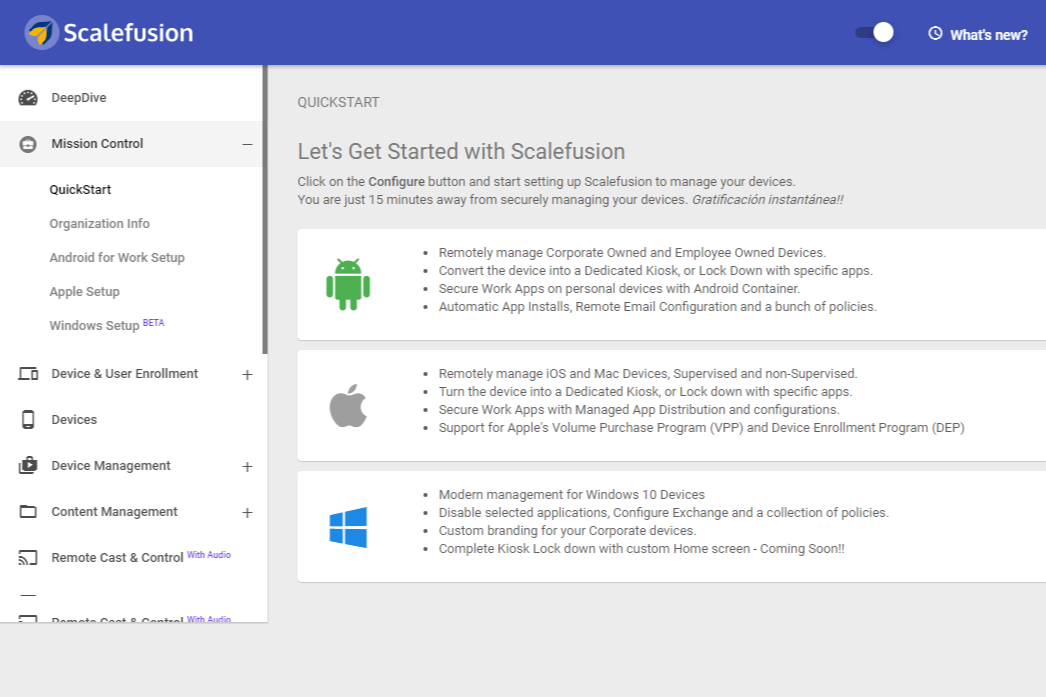The height and width of the screenshot is (697, 1046).
Task: Collapse the Mission Control section
Action: 247,144
